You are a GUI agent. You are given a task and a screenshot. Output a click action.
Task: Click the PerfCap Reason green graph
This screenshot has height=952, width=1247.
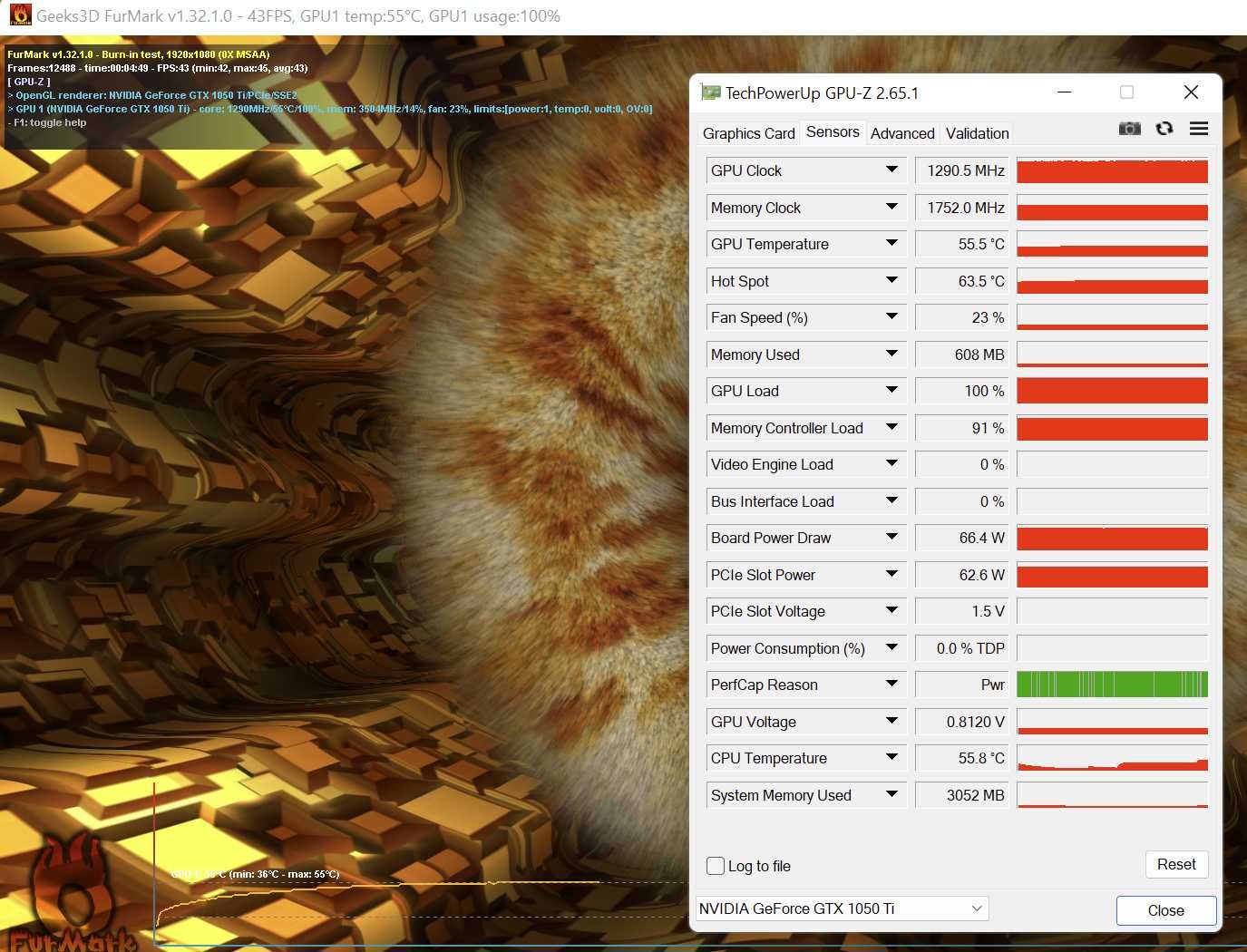[x=1112, y=685]
